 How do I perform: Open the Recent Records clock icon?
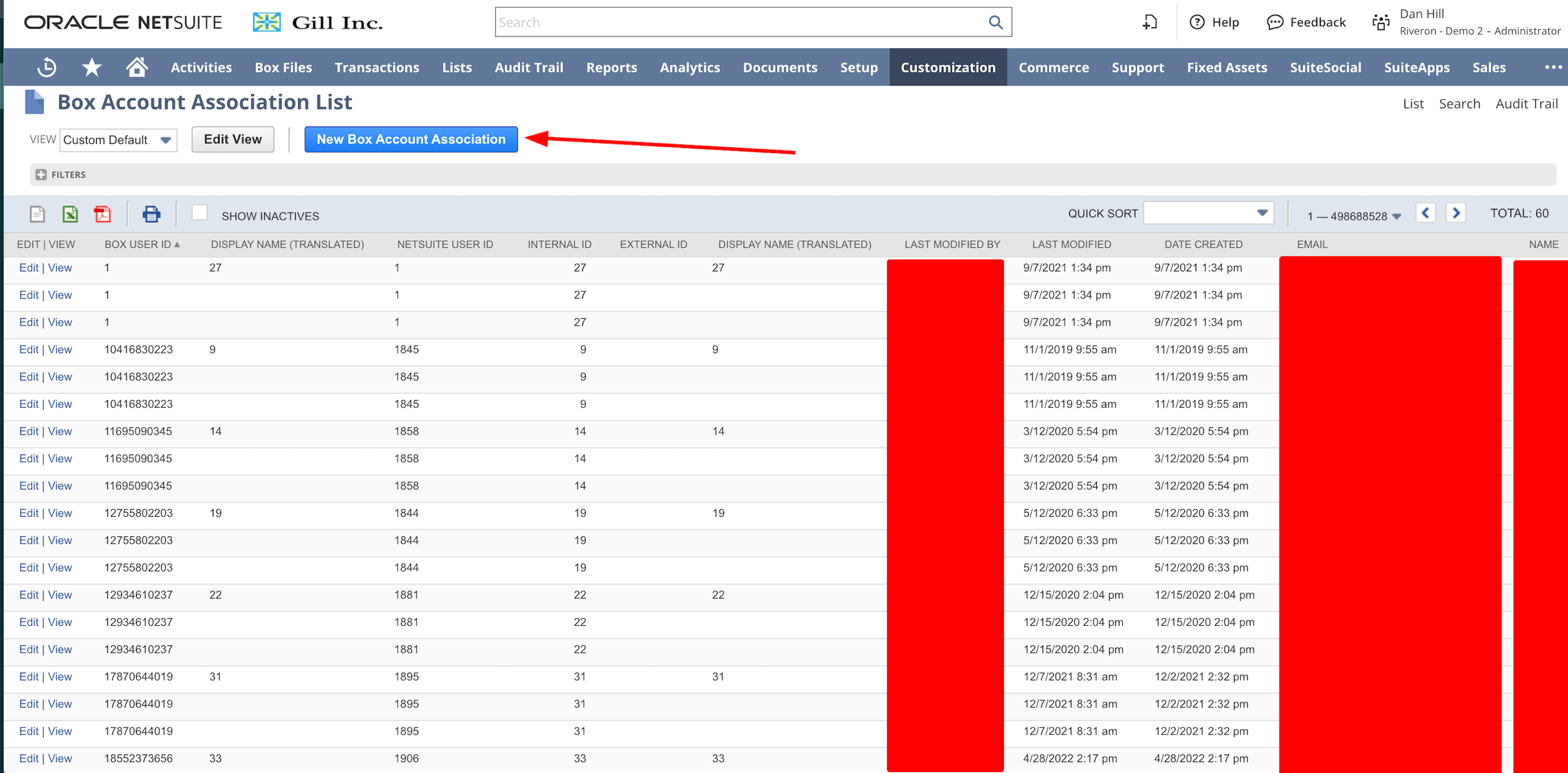[x=46, y=67]
